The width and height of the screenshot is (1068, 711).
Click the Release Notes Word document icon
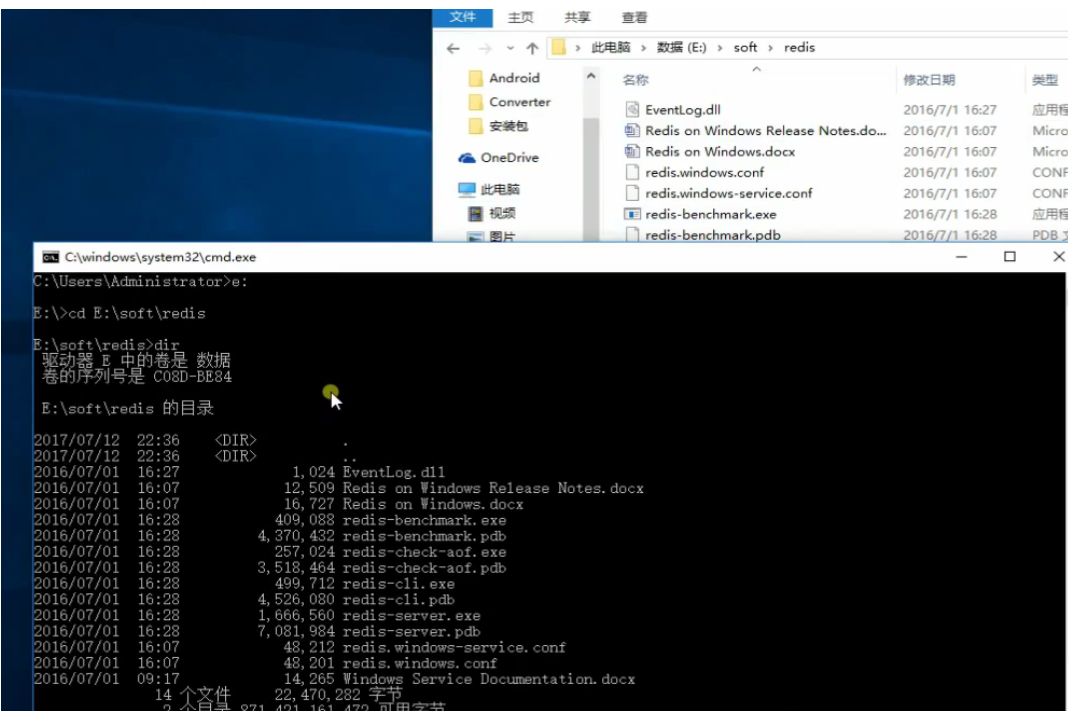point(632,131)
